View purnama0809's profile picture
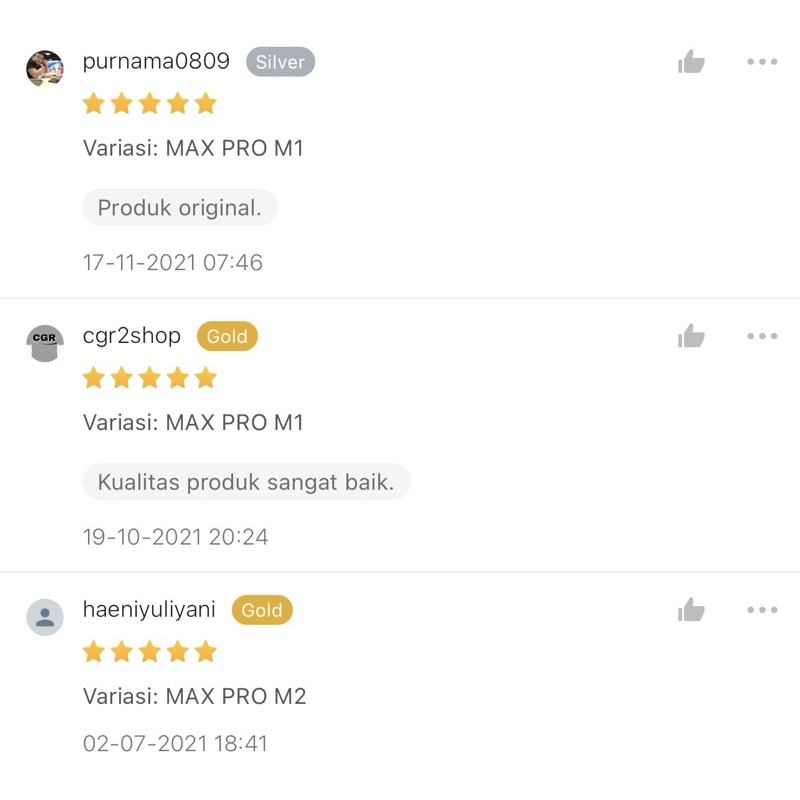This screenshot has width=800, height=800. 45,68
